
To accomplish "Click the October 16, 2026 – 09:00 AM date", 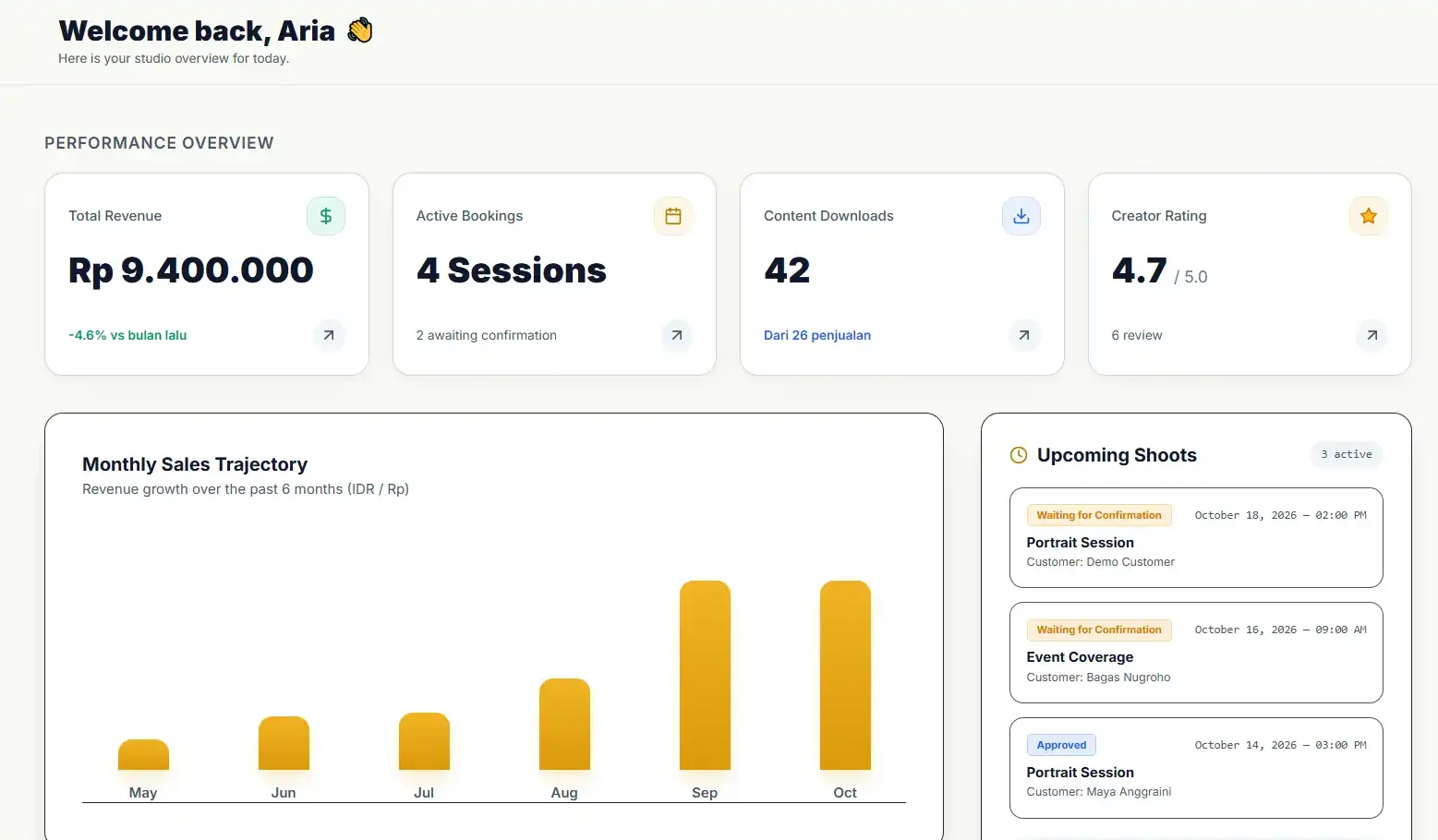I will tap(1281, 630).
